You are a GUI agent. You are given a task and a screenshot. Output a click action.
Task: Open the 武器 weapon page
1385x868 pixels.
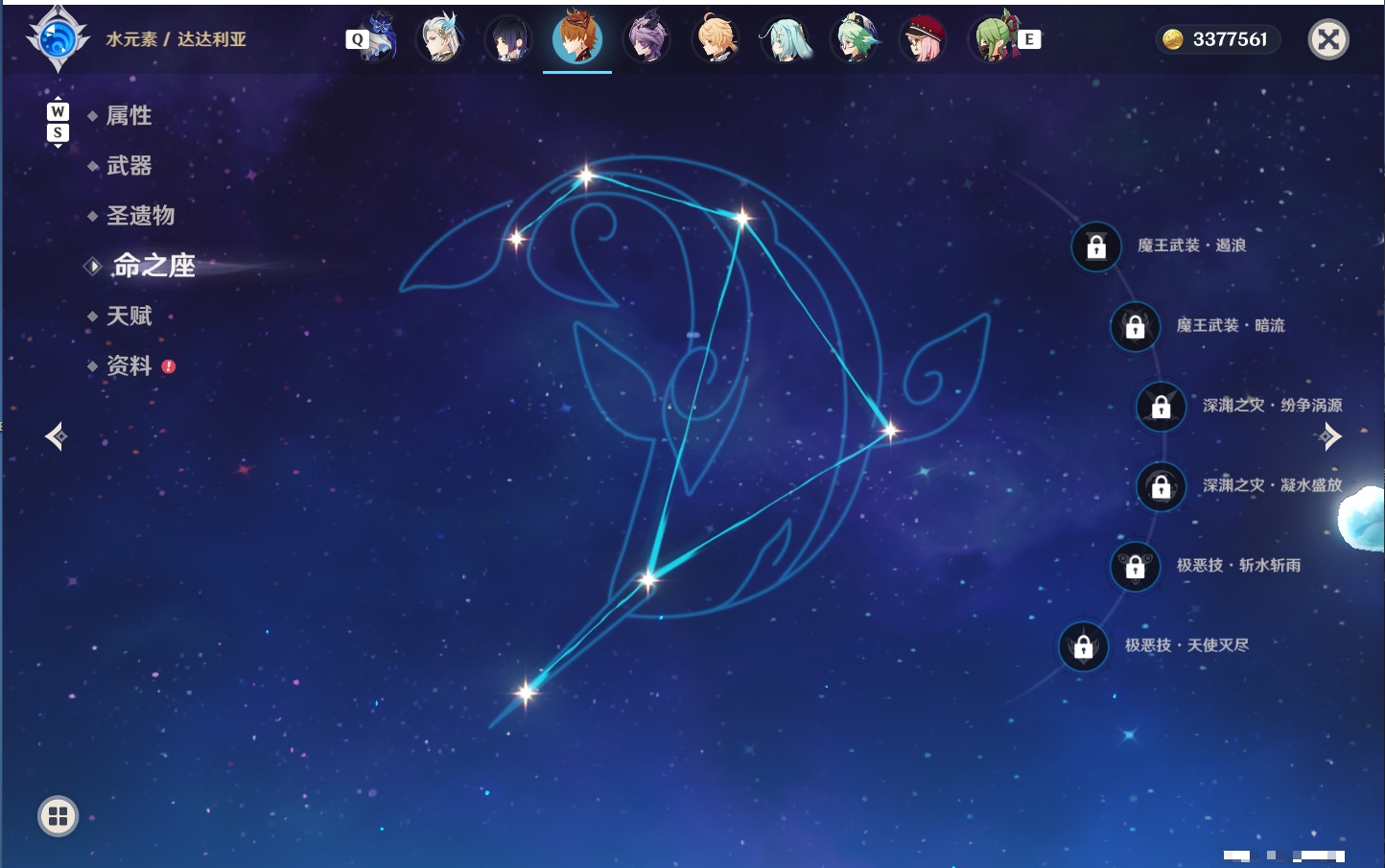pos(129,166)
